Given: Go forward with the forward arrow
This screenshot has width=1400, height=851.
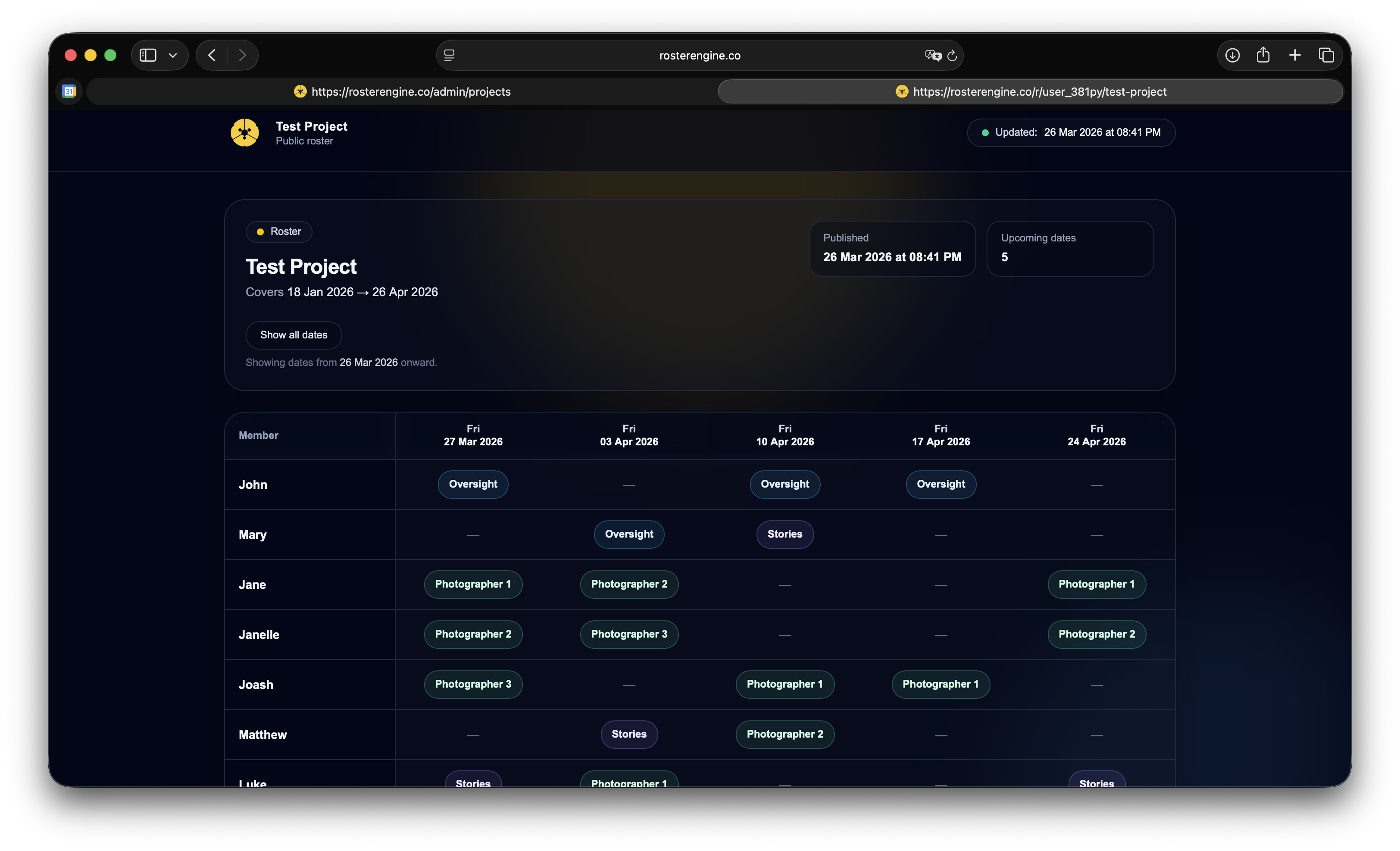Looking at the screenshot, I should (243, 55).
